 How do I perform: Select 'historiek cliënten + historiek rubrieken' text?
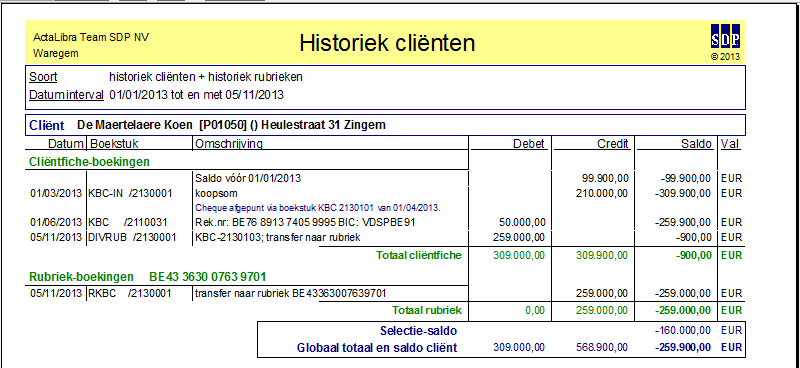tap(206, 77)
